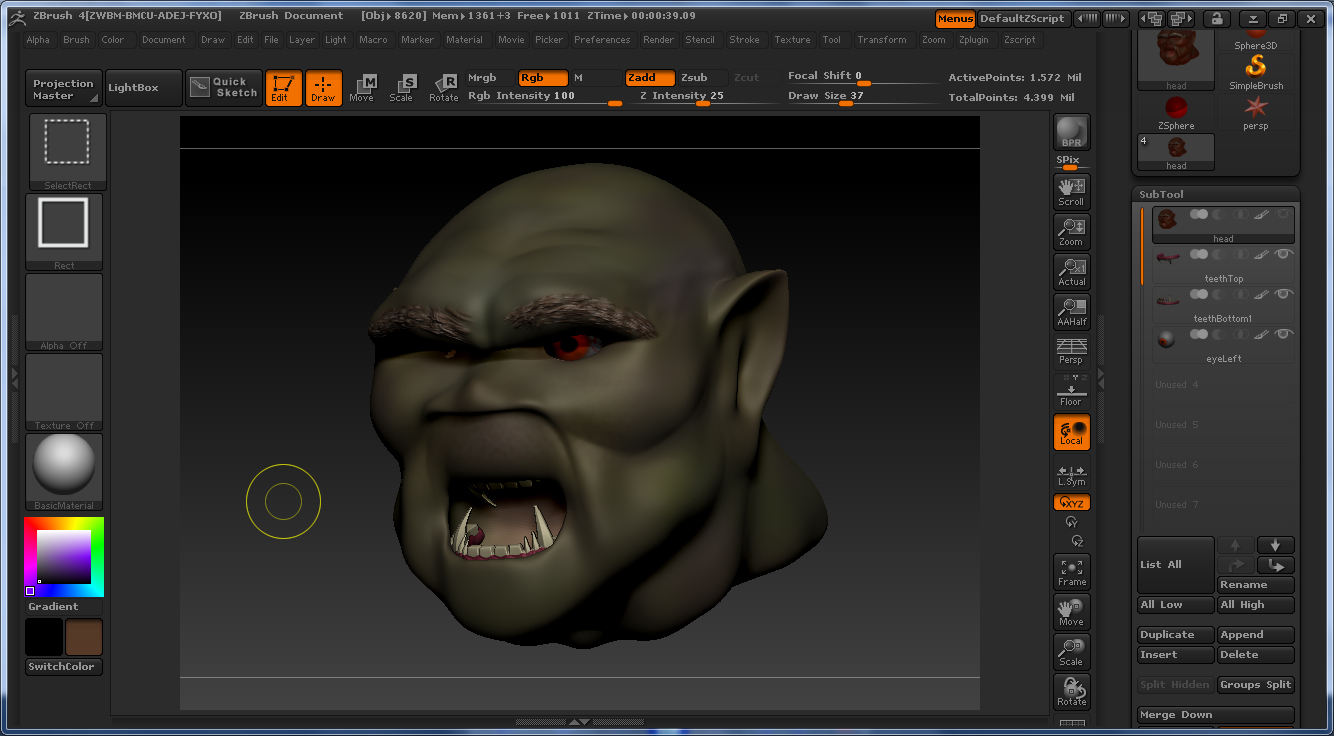
Task: Frame the model in canvas
Action: click(x=1071, y=572)
